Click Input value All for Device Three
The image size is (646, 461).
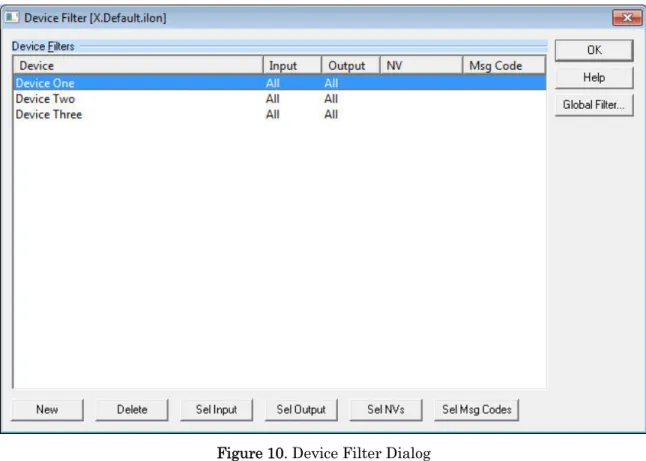(x=273, y=115)
